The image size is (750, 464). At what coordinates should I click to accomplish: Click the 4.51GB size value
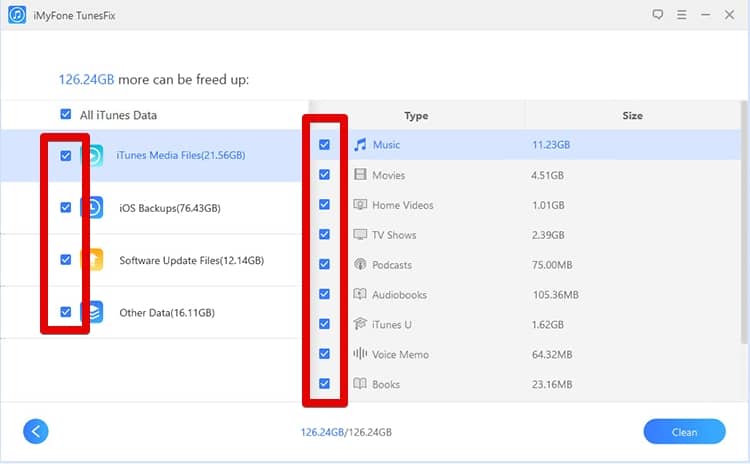coord(547,176)
